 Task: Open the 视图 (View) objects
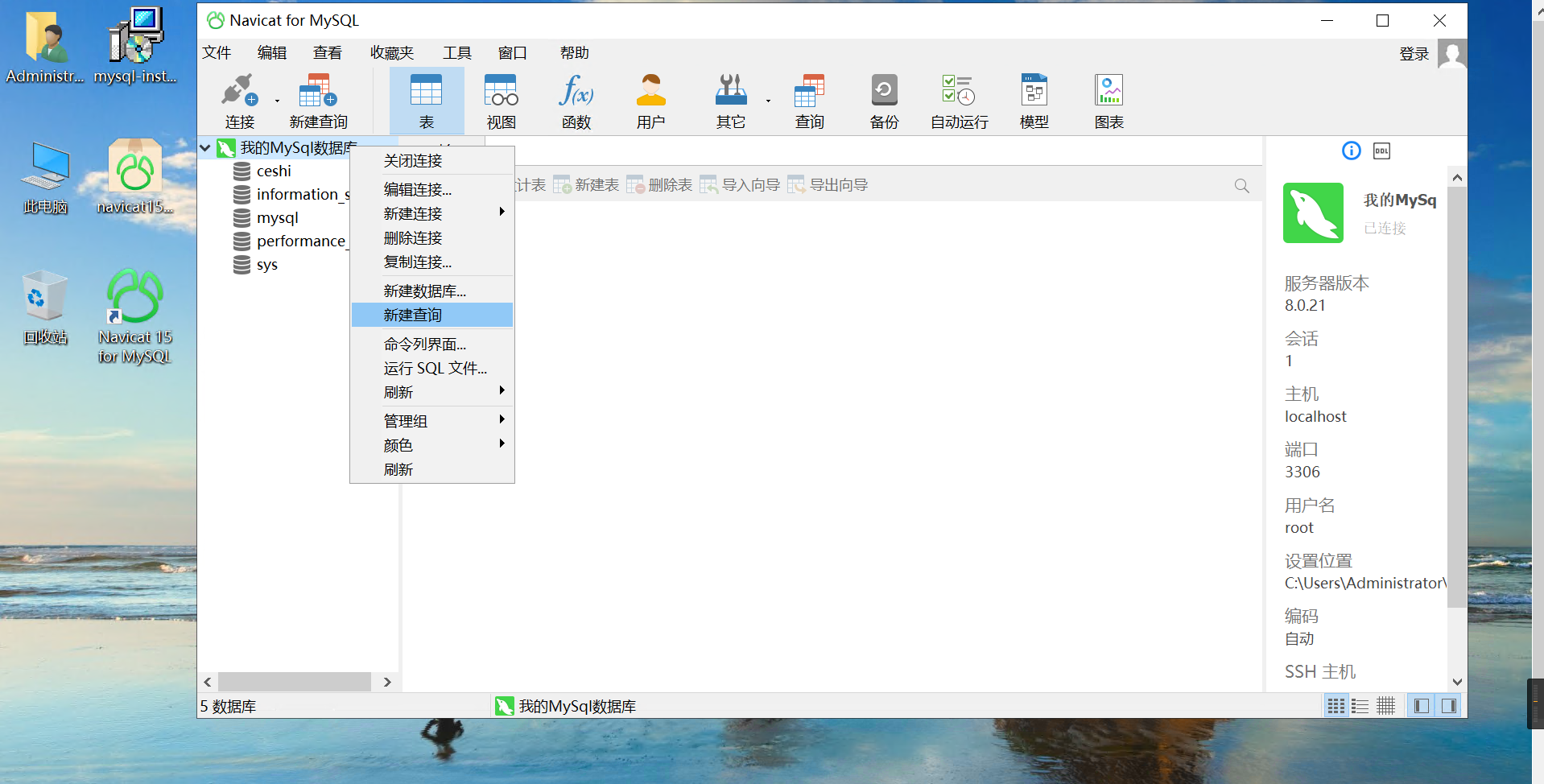coord(501,101)
